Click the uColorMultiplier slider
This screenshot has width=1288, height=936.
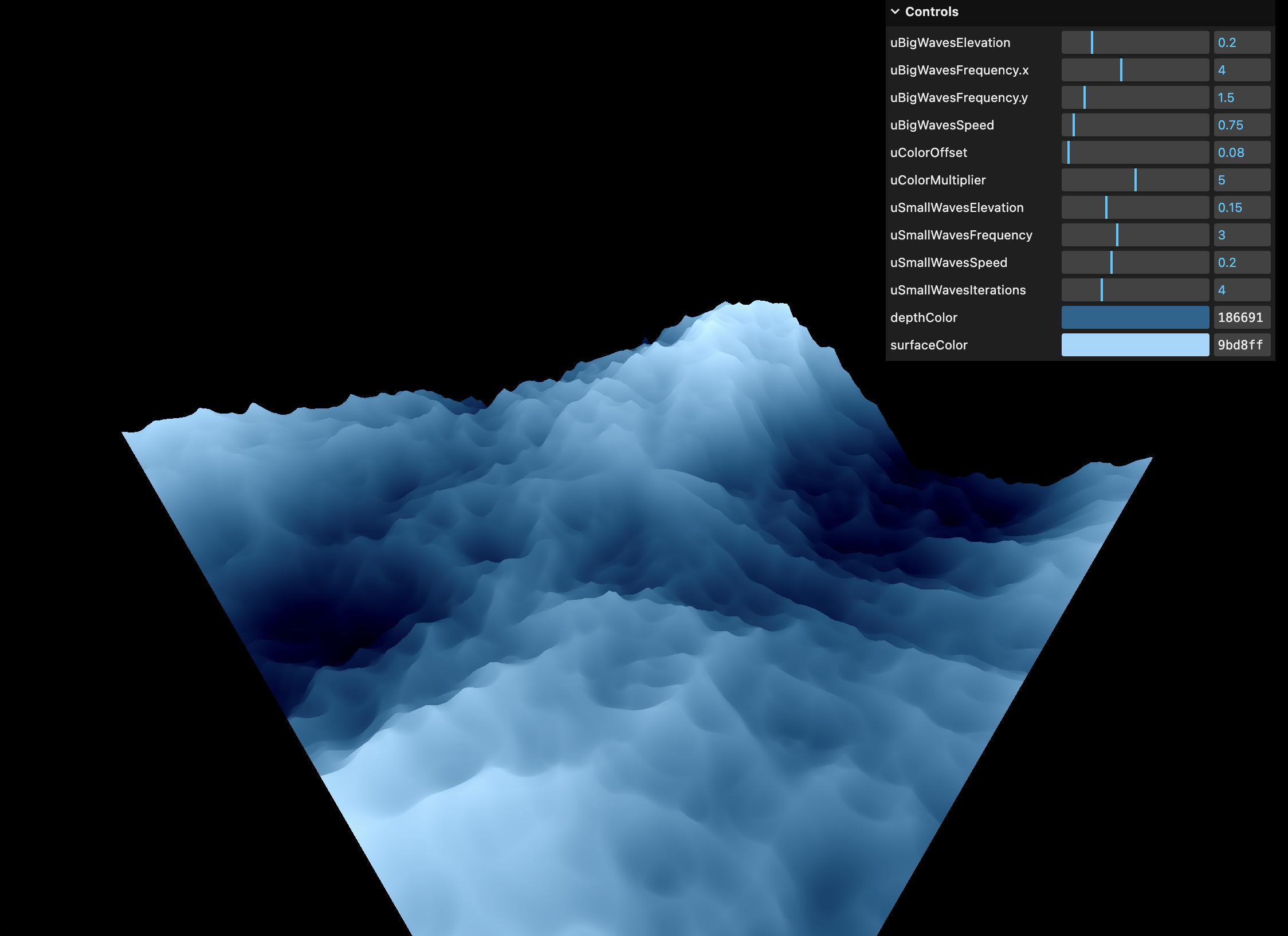click(1134, 180)
